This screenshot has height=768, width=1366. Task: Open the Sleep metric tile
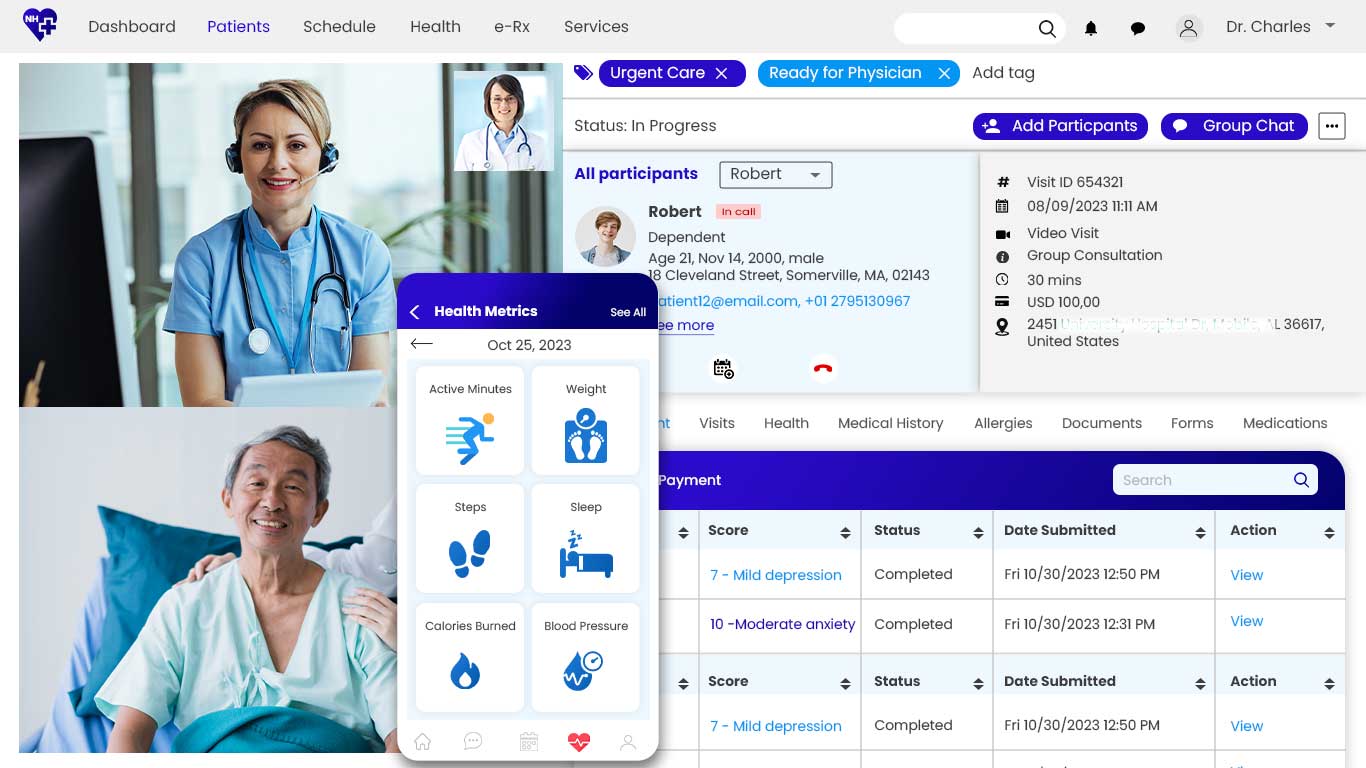[585, 538]
